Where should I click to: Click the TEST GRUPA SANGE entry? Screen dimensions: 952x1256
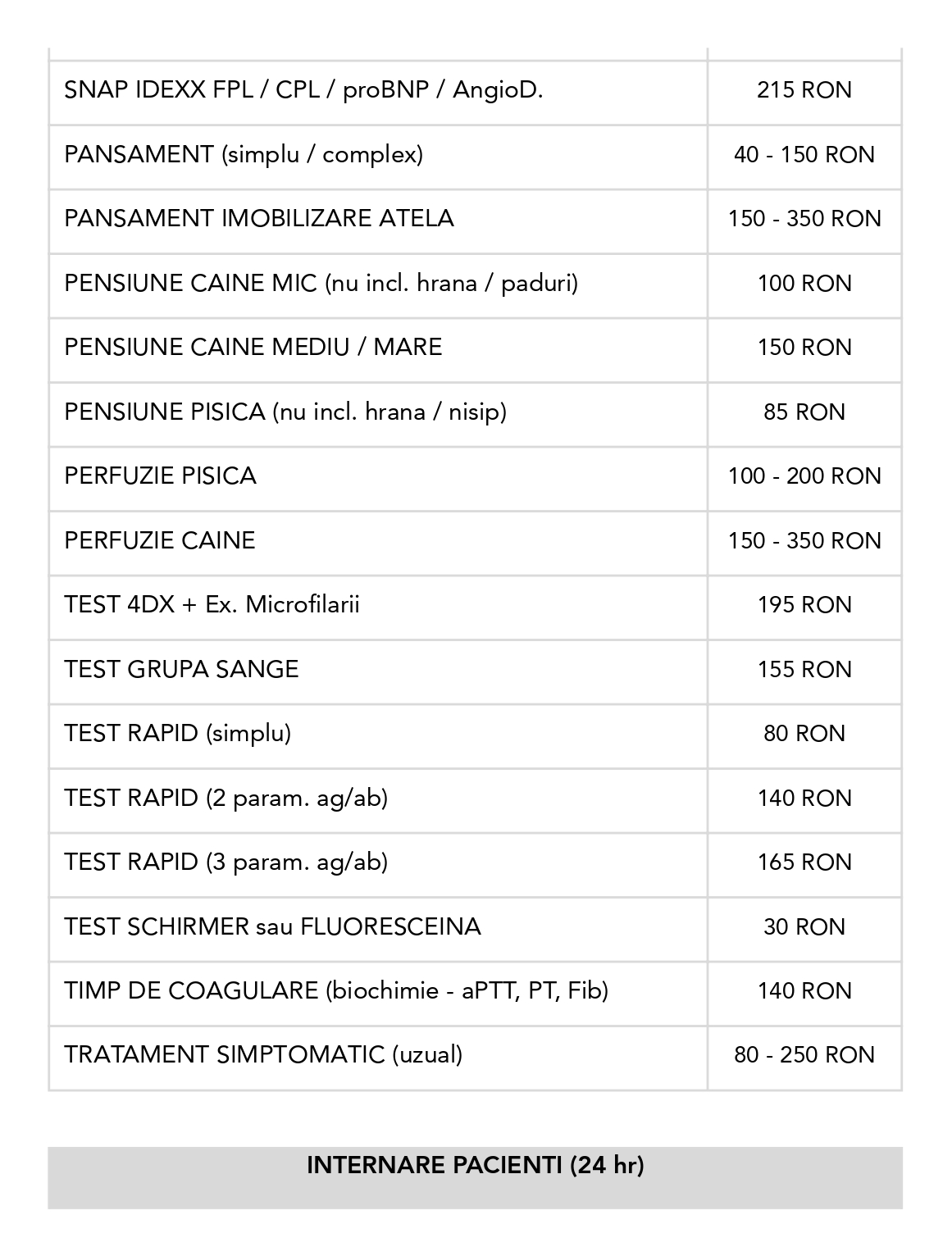pos(181,670)
